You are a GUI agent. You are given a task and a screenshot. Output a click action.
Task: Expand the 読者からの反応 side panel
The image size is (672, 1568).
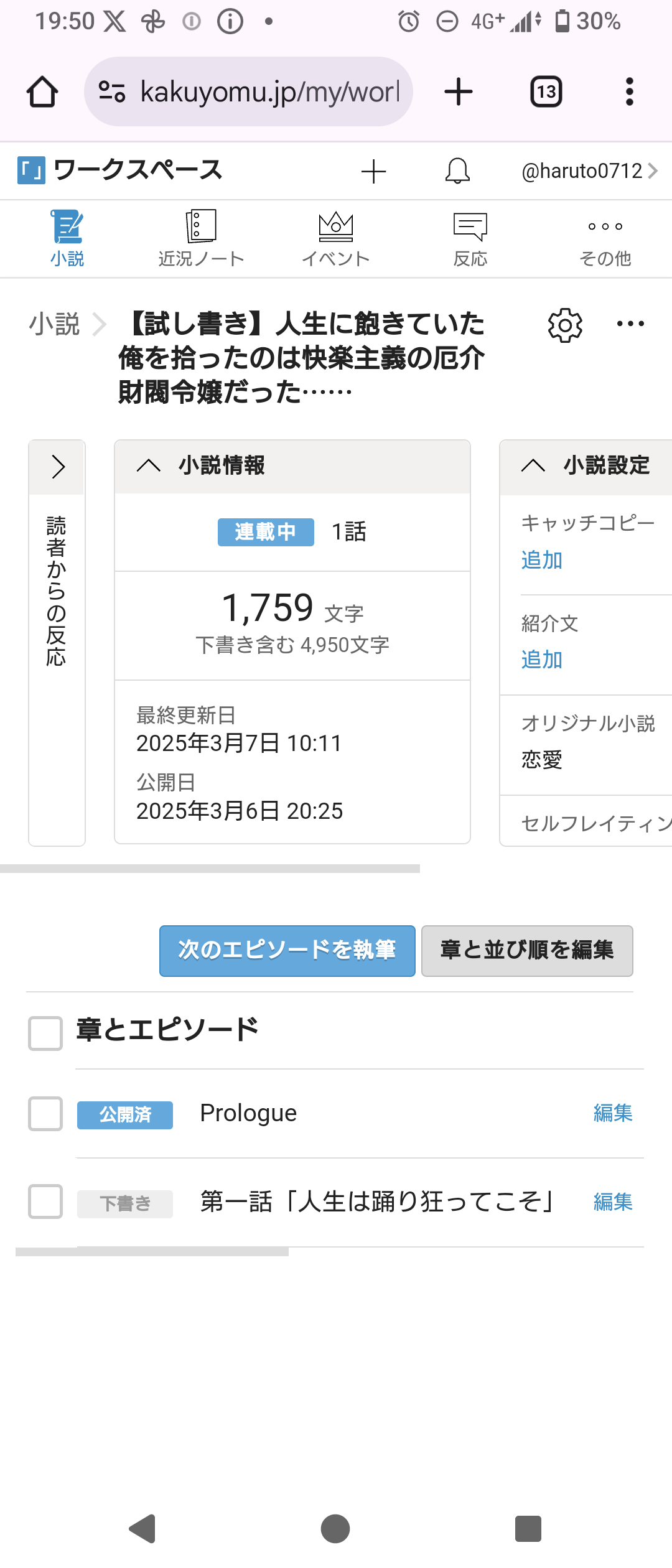[x=58, y=467]
